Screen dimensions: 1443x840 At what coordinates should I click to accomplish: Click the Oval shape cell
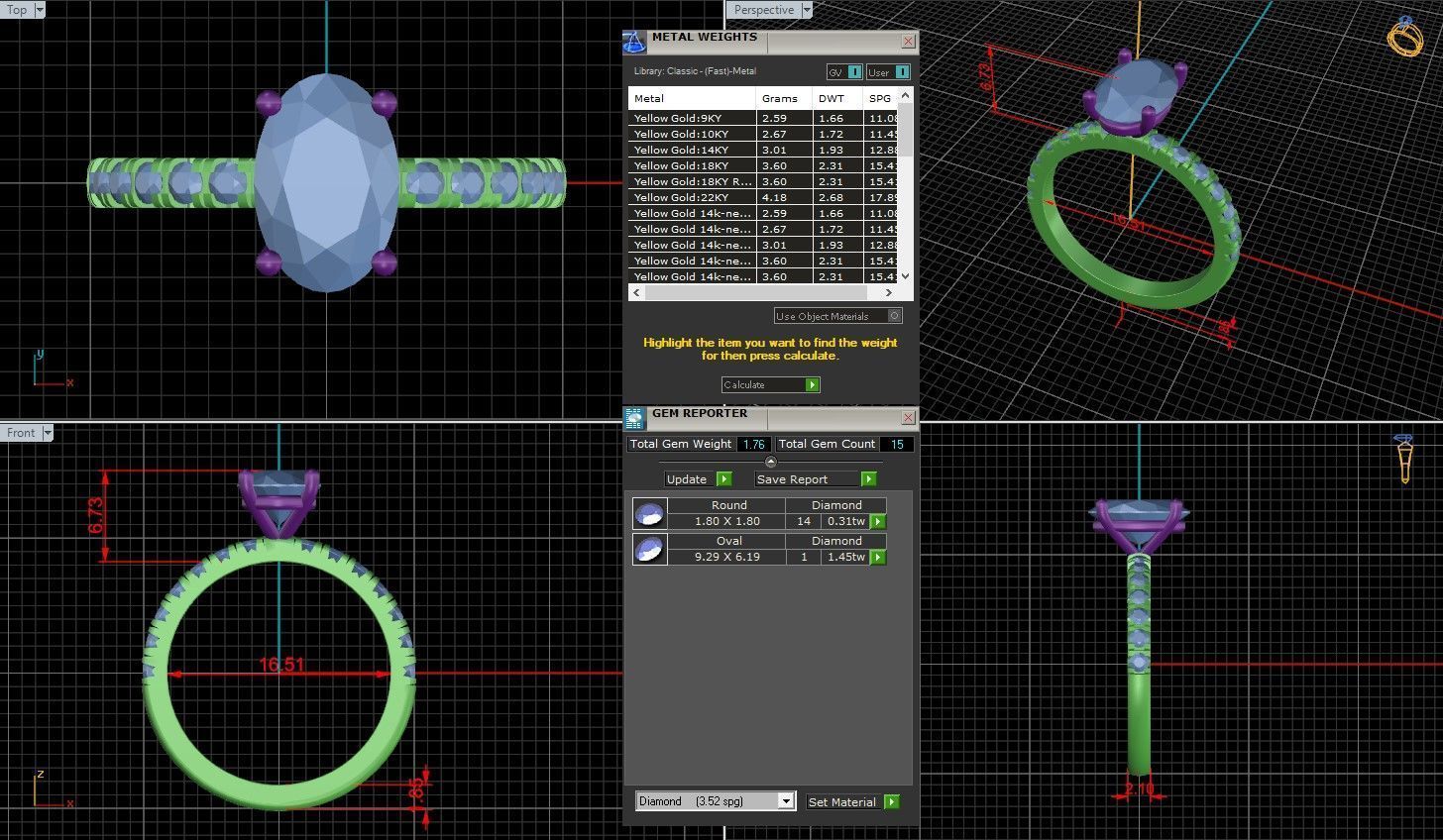[728, 541]
